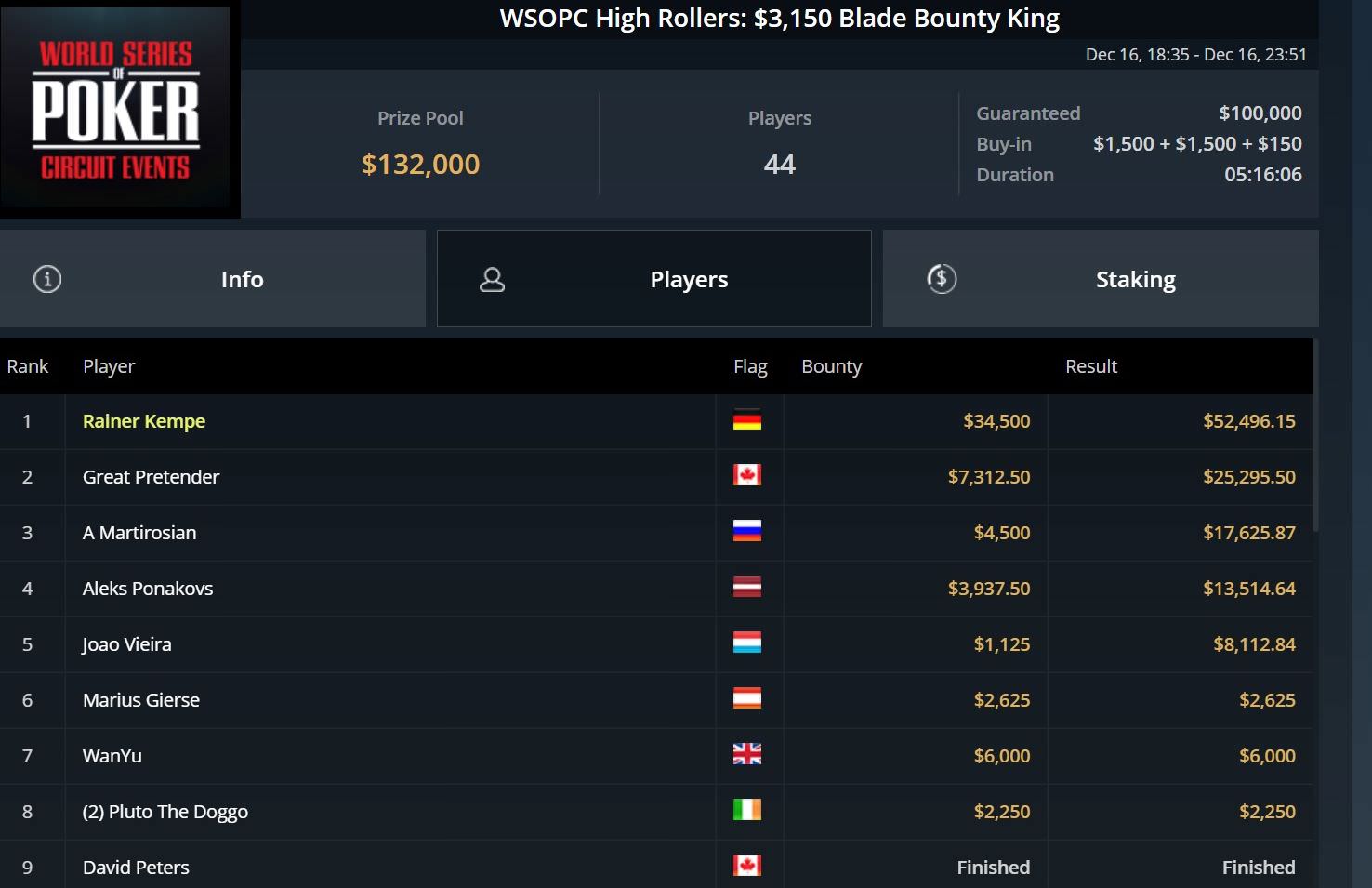Click the Bounty column header
1372x888 pixels.
coord(831,366)
